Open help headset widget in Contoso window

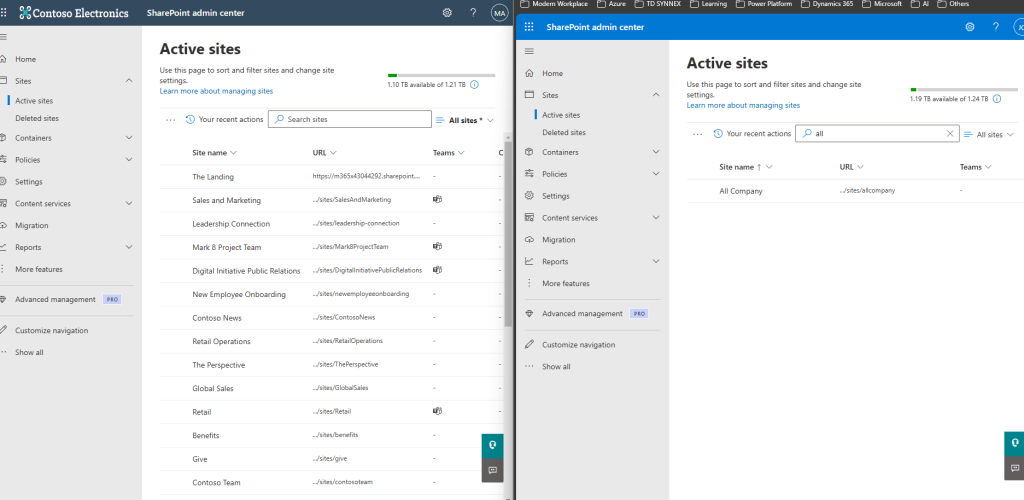(x=492, y=444)
